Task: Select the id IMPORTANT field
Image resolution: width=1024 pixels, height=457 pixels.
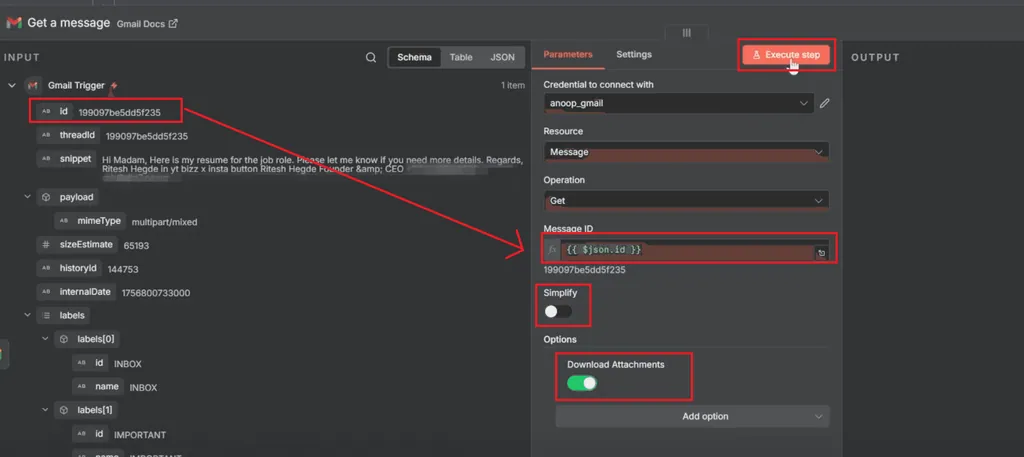Action: tap(91, 434)
